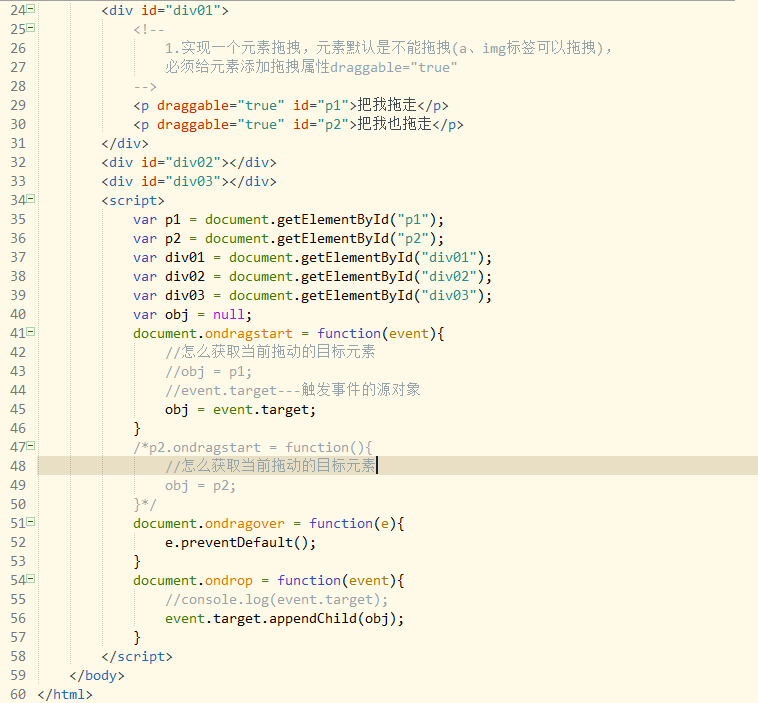
Task: Click the '<div id="div02"></div>' line
Action: pos(189,162)
